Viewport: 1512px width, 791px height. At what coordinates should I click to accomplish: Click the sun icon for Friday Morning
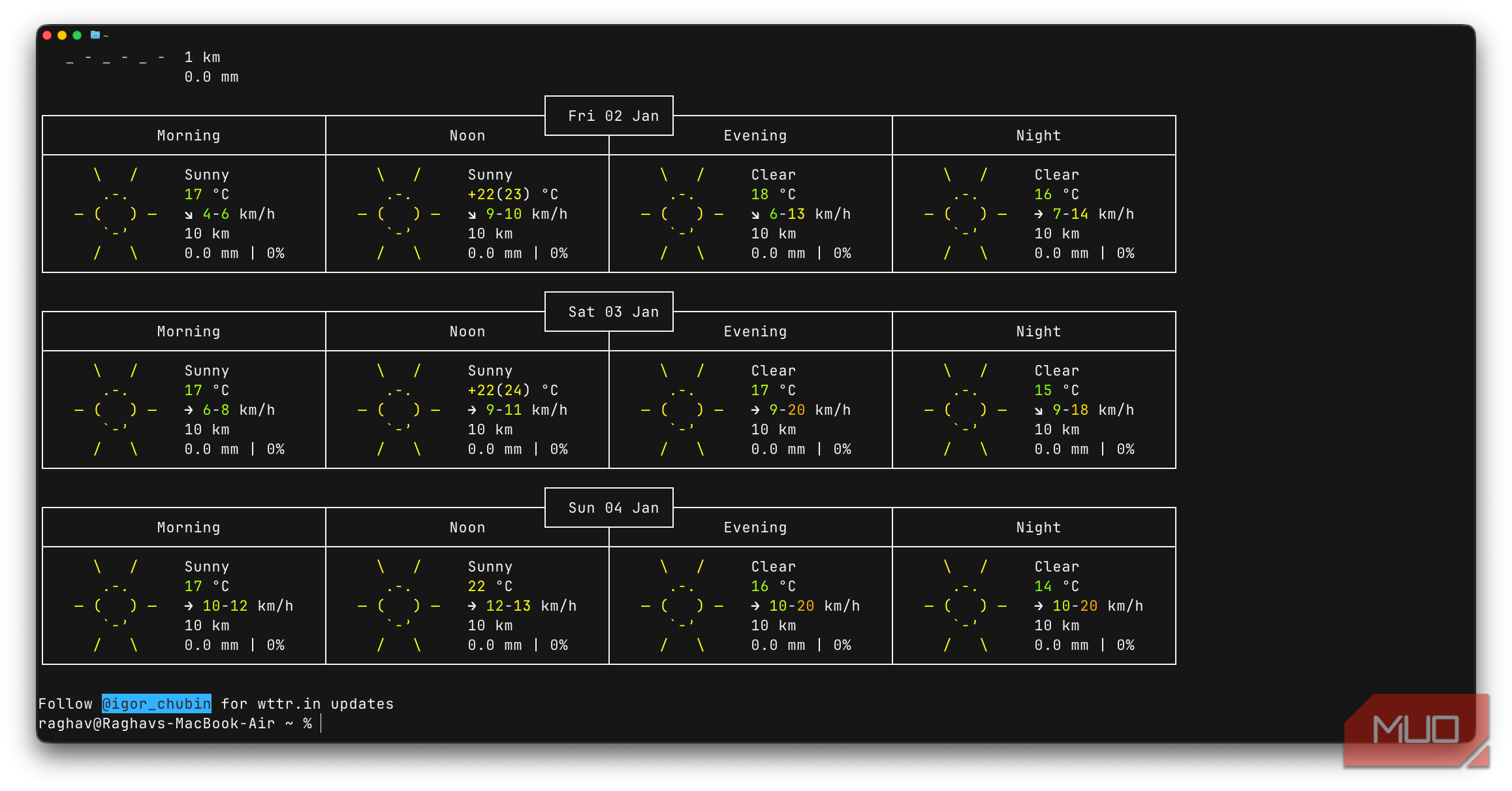(116, 214)
